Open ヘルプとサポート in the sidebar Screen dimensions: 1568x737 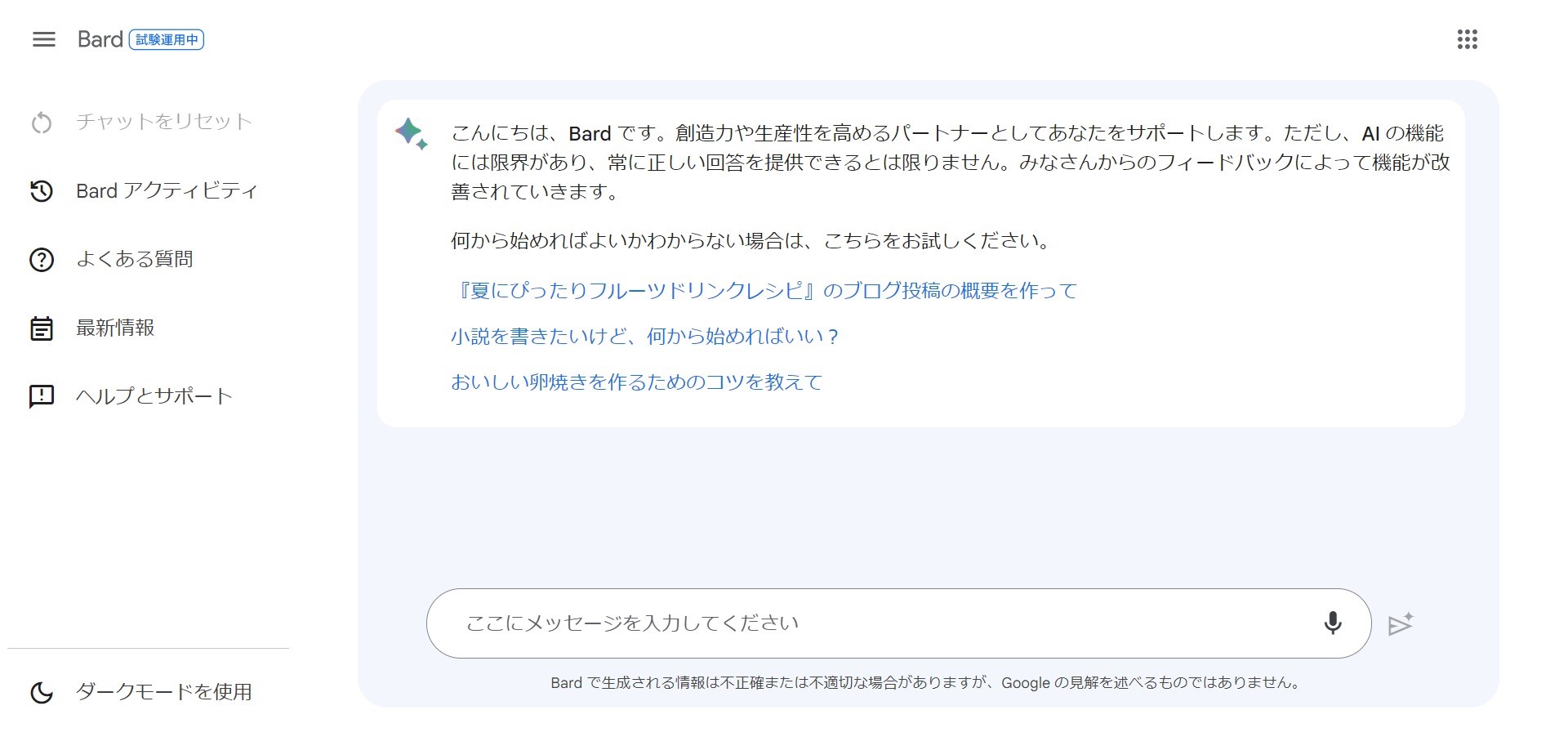click(154, 396)
